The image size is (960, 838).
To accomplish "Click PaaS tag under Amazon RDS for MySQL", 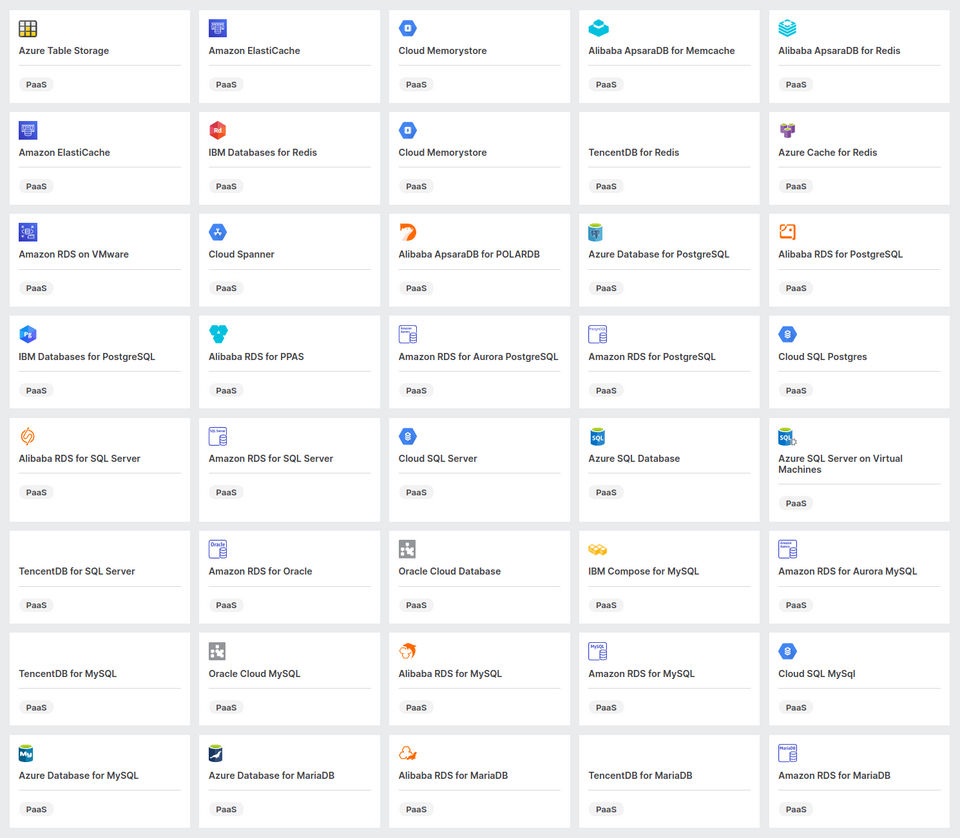I will coord(606,708).
